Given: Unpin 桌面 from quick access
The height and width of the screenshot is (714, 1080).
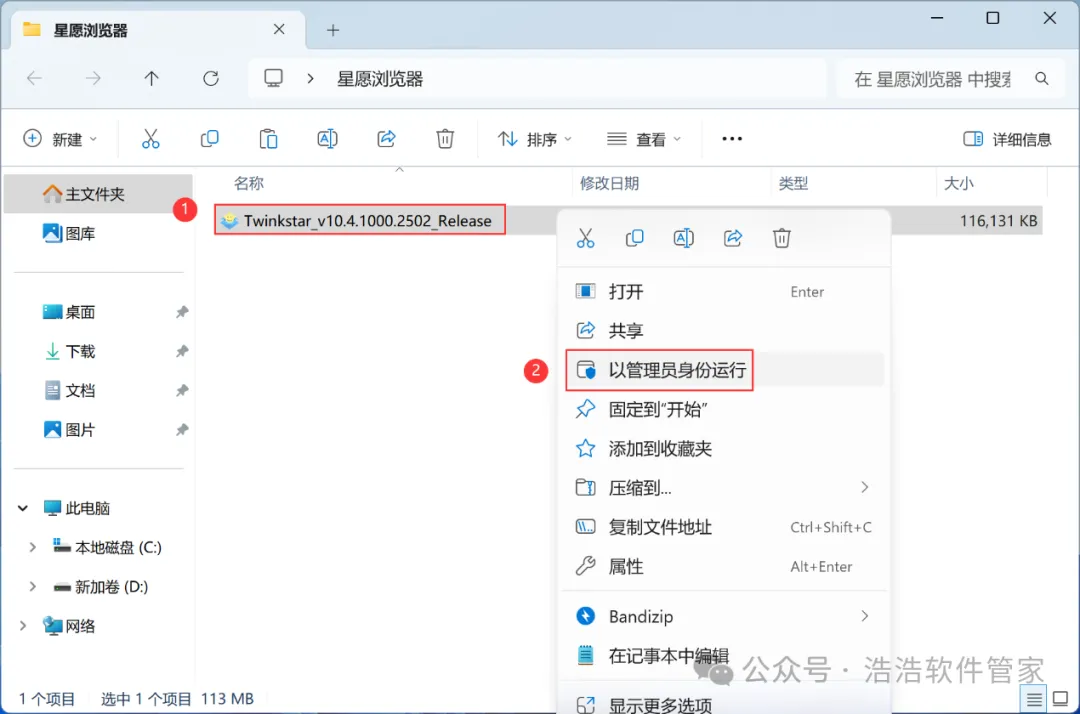Looking at the screenshot, I should coord(182,313).
